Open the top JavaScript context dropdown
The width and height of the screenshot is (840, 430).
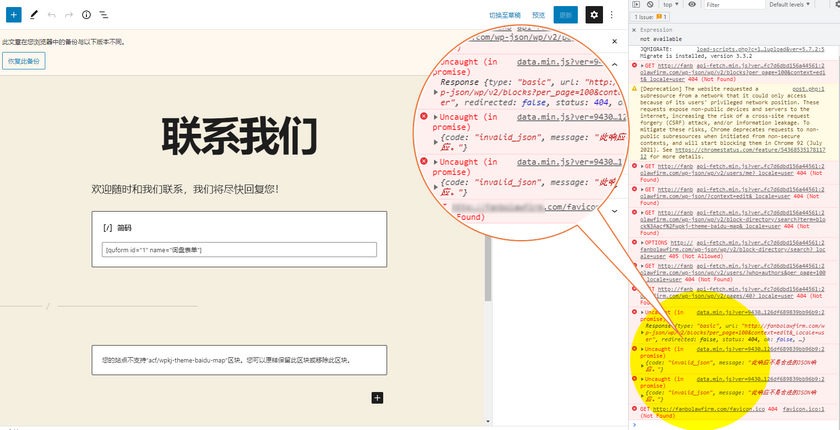coord(671,4)
